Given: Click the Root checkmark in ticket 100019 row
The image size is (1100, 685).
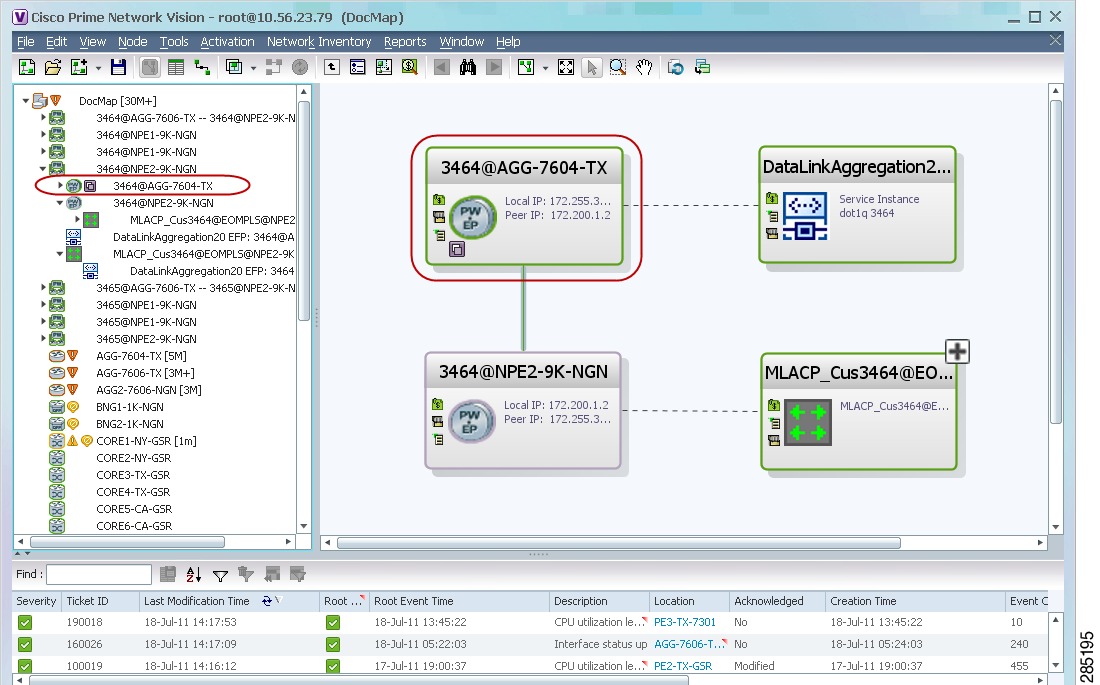Looking at the screenshot, I should click(333, 666).
